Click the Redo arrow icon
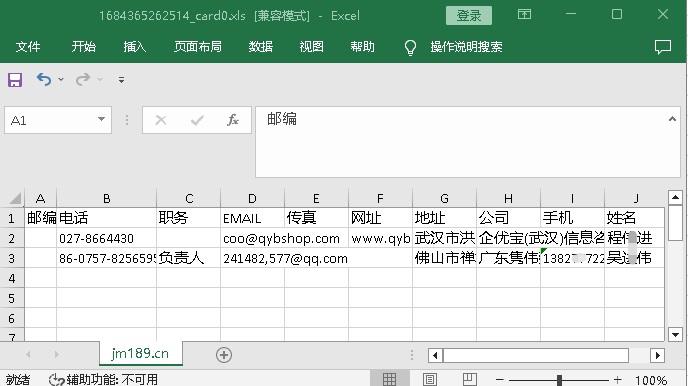Screen dimensions: 688x386 click(x=82, y=79)
